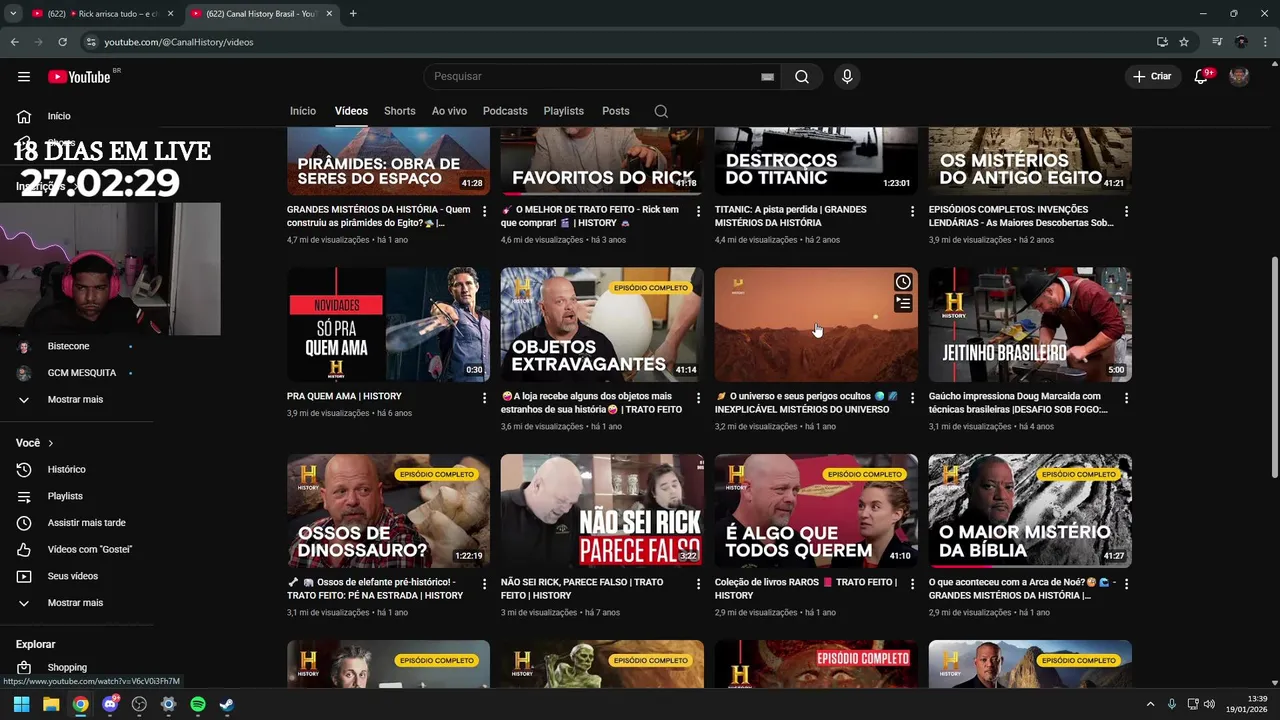Image resolution: width=1280 pixels, height=720 pixels.
Task: Click the browser address bar URL
Action: coord(179,42)
